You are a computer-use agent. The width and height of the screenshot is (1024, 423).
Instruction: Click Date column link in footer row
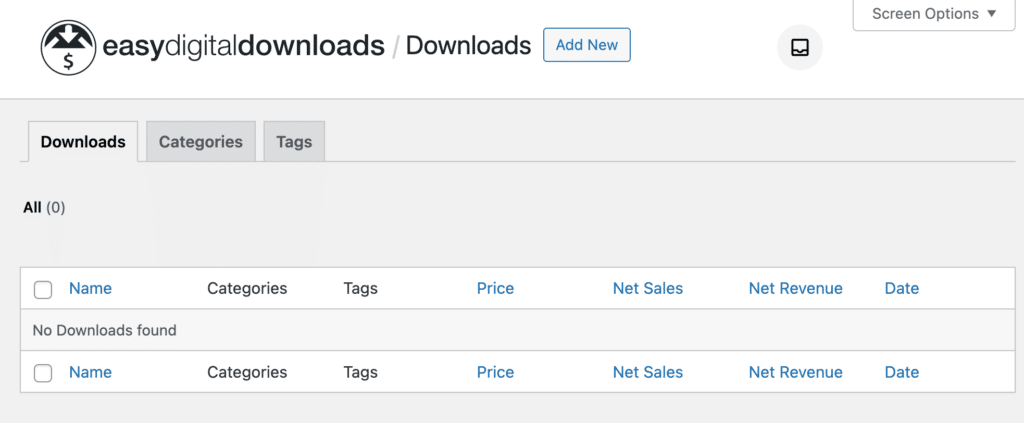coord(901,372)
